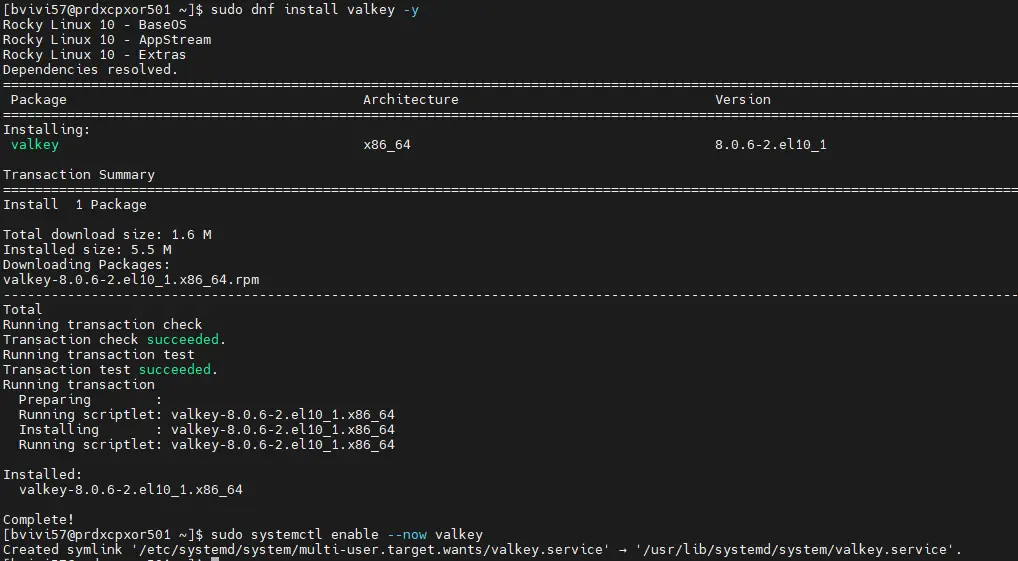Click the 'Installed:' label
1018x561 pixels.
(42, 474)
